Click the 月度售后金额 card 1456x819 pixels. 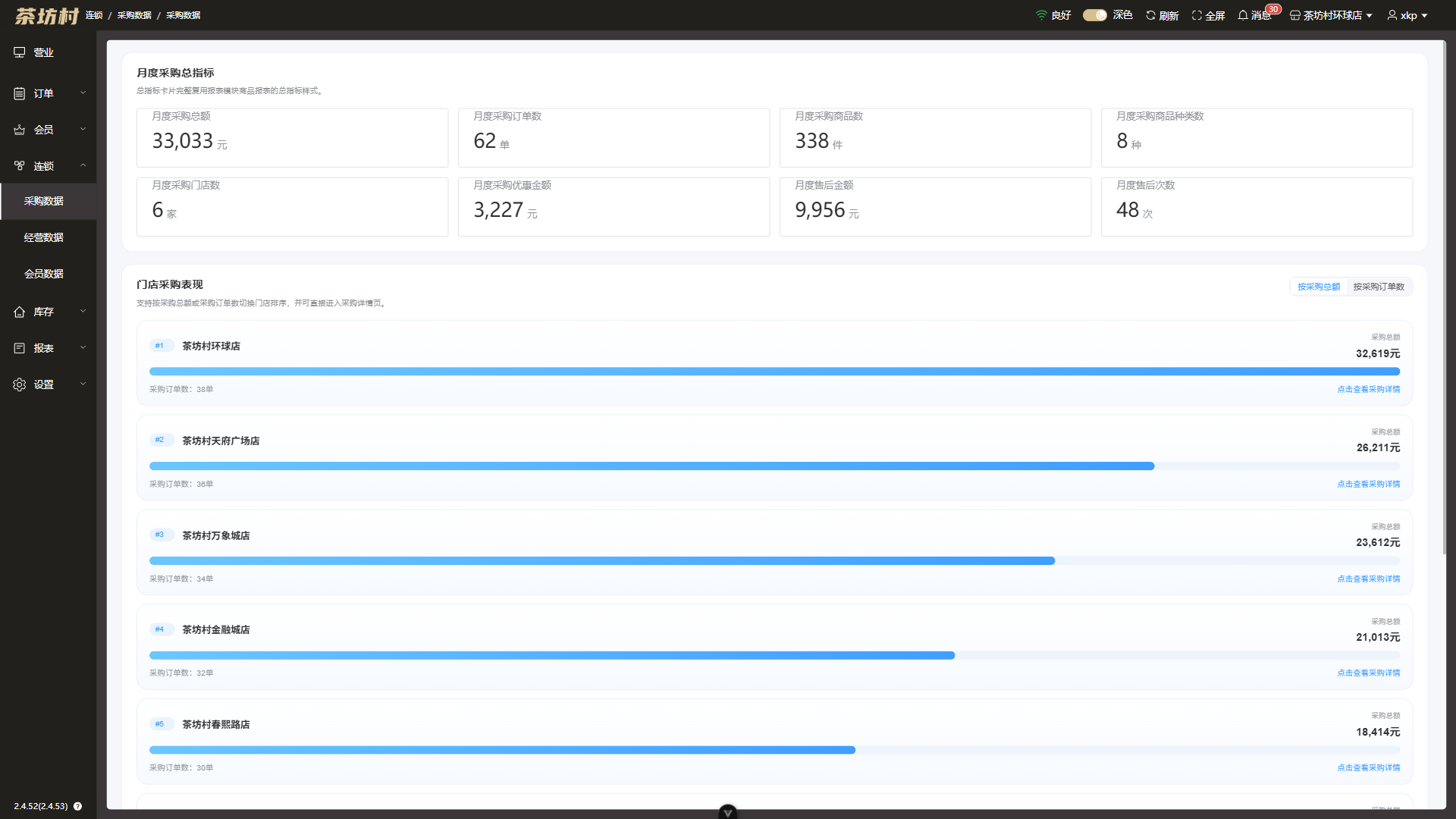(x=935, y=207)
